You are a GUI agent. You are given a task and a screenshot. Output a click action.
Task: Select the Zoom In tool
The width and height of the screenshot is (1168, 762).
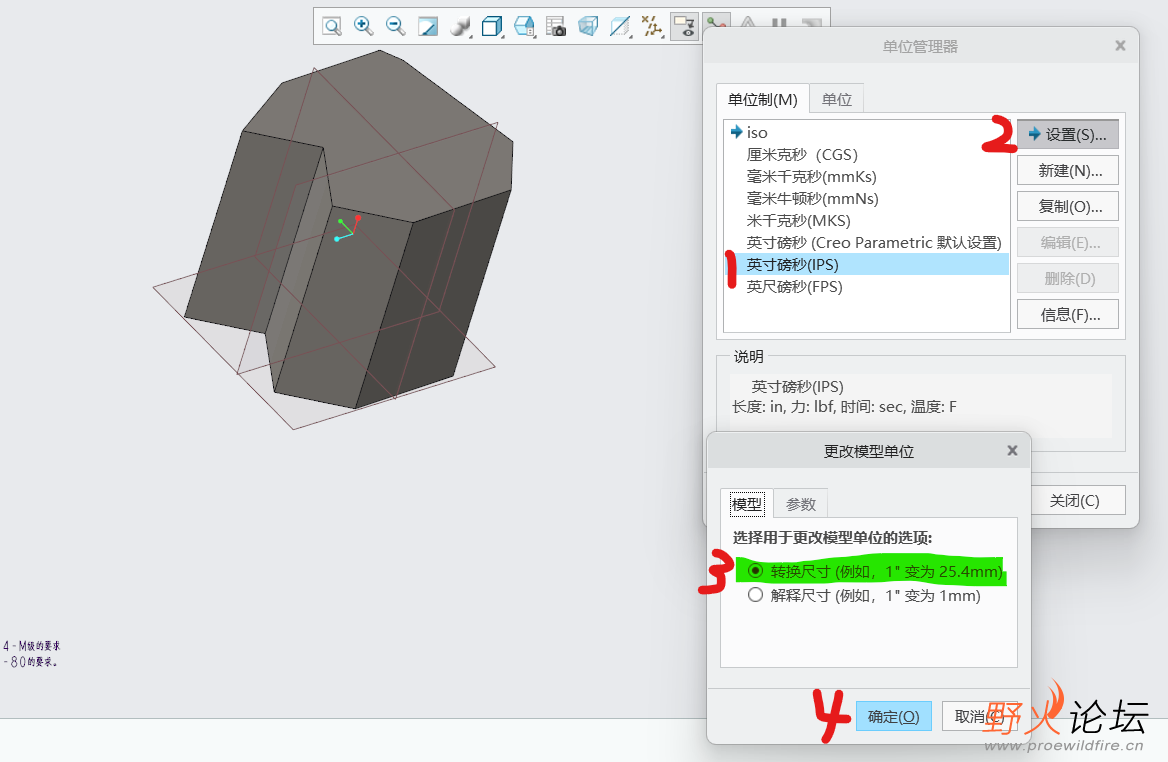click(364, 27)
